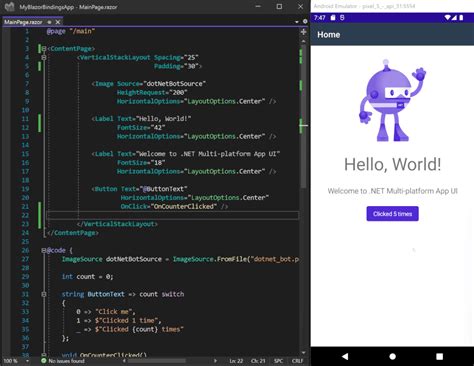
Task: Tap the Android home circle icon
Action: pos(393,356)
